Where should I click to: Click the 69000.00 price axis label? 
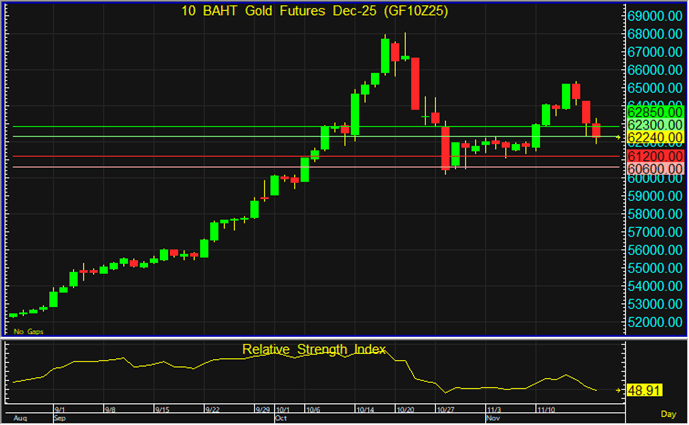655,17
